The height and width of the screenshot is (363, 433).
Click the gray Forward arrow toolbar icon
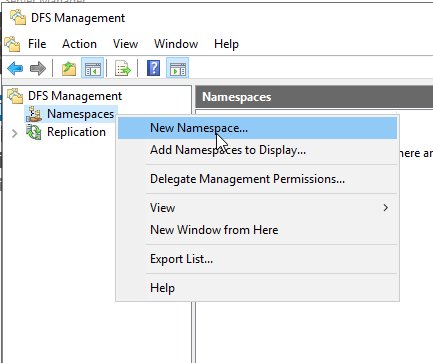[x=38, y=69]
